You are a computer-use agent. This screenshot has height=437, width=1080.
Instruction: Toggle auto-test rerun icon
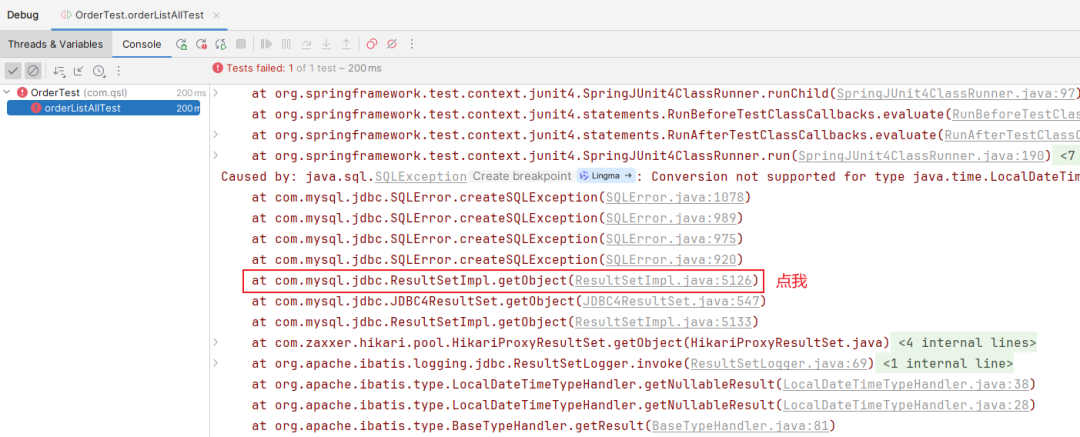click(x=221, y=44)
